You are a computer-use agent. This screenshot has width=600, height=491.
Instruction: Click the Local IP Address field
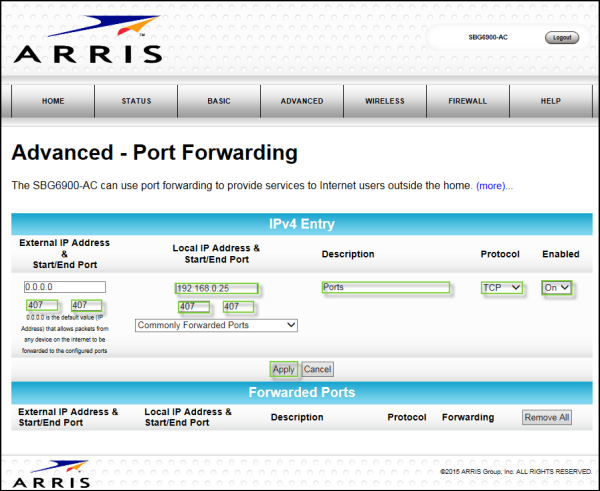click(x=216, y=288)
